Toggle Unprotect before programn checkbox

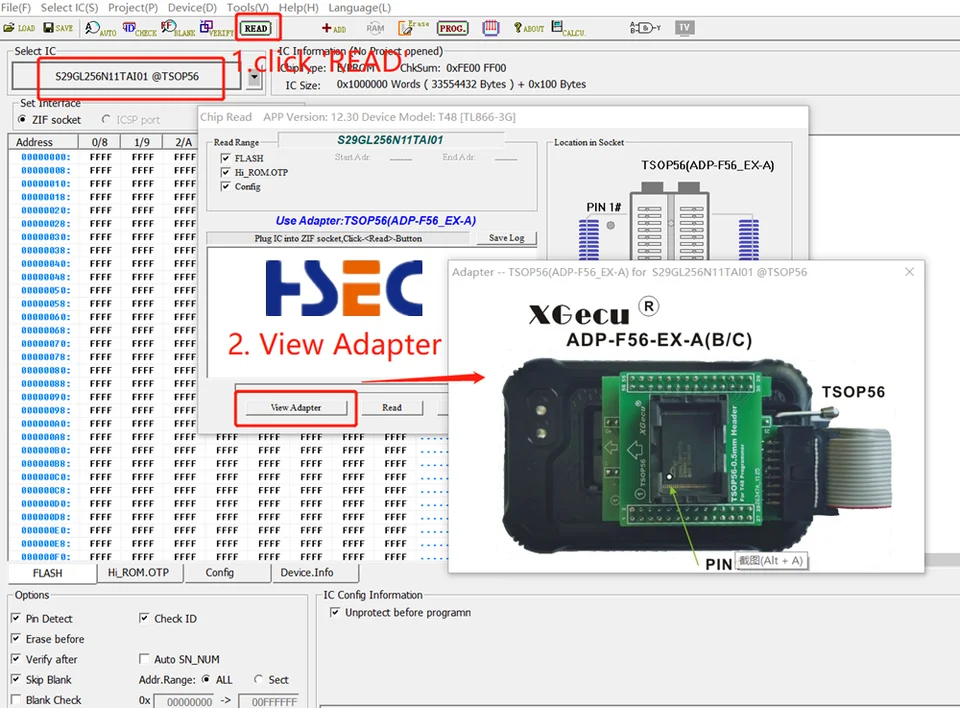coord(335,612)
